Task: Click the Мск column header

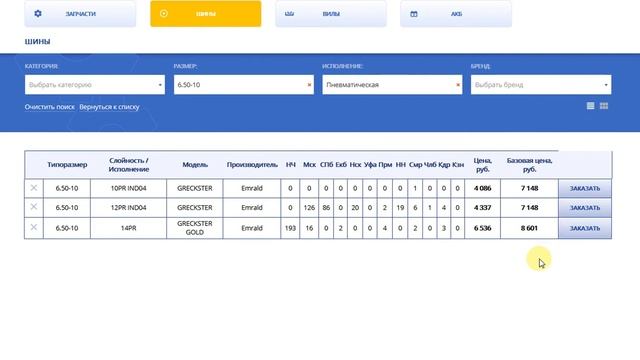Action: point(309,164)
